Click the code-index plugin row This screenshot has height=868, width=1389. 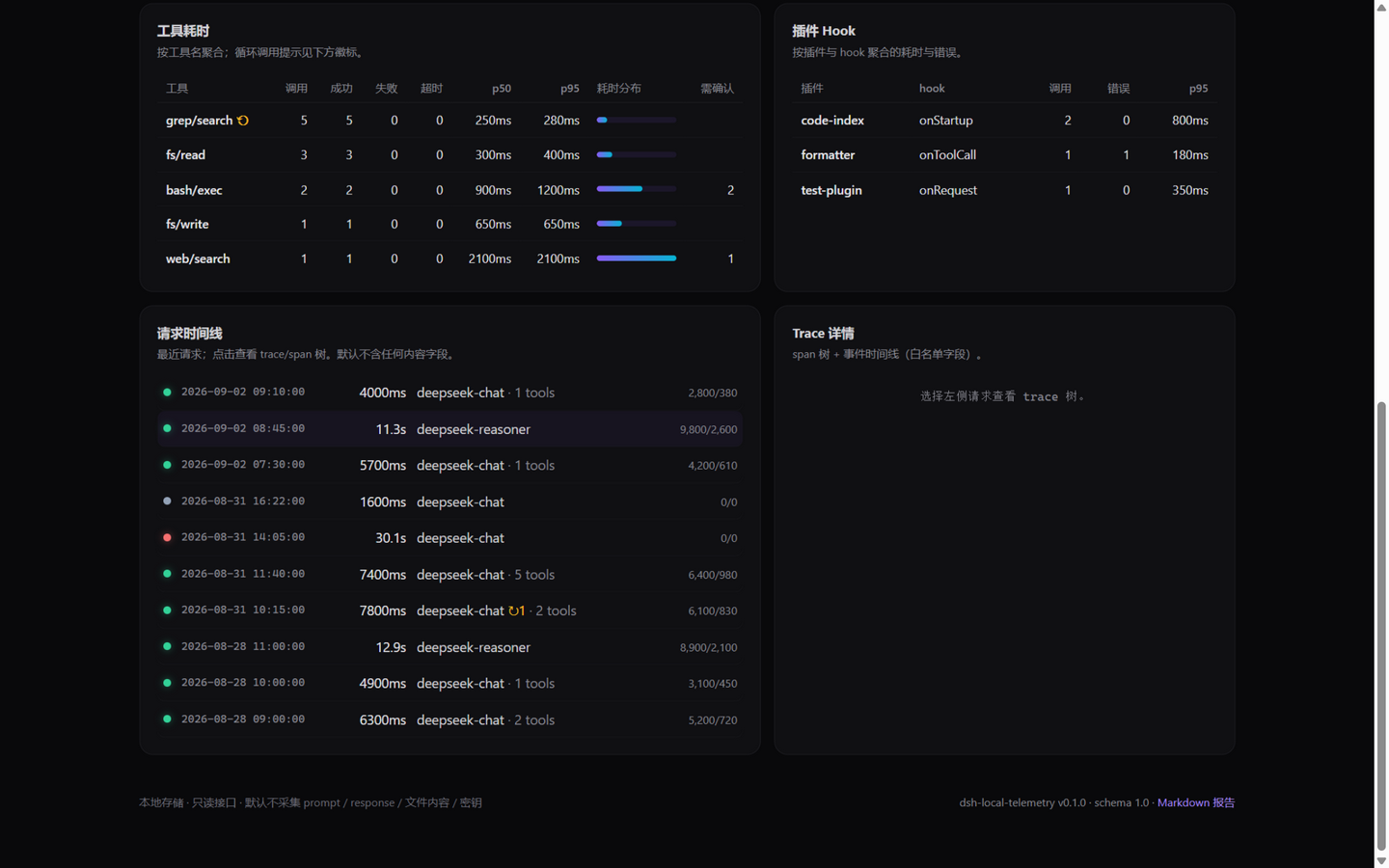point(1004,121)
